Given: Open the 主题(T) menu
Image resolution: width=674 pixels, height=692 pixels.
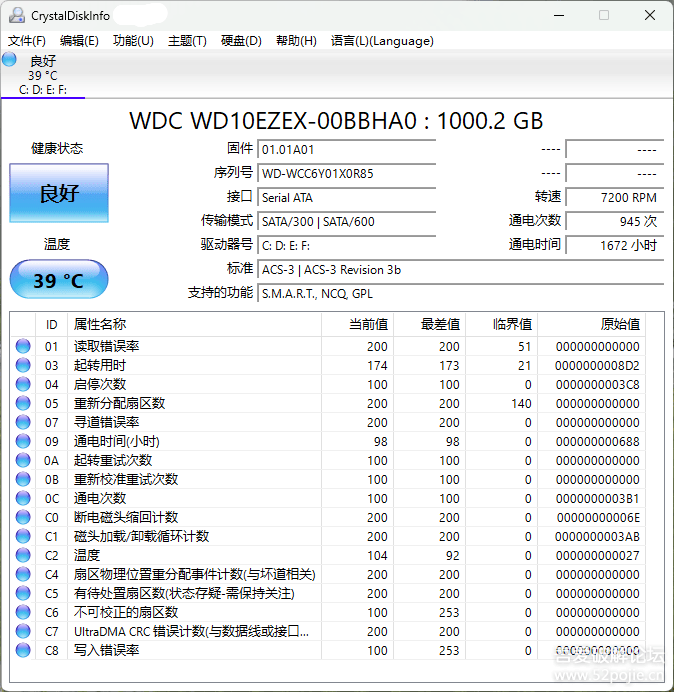Looking at the screenshot, I should tap(187, 41).
